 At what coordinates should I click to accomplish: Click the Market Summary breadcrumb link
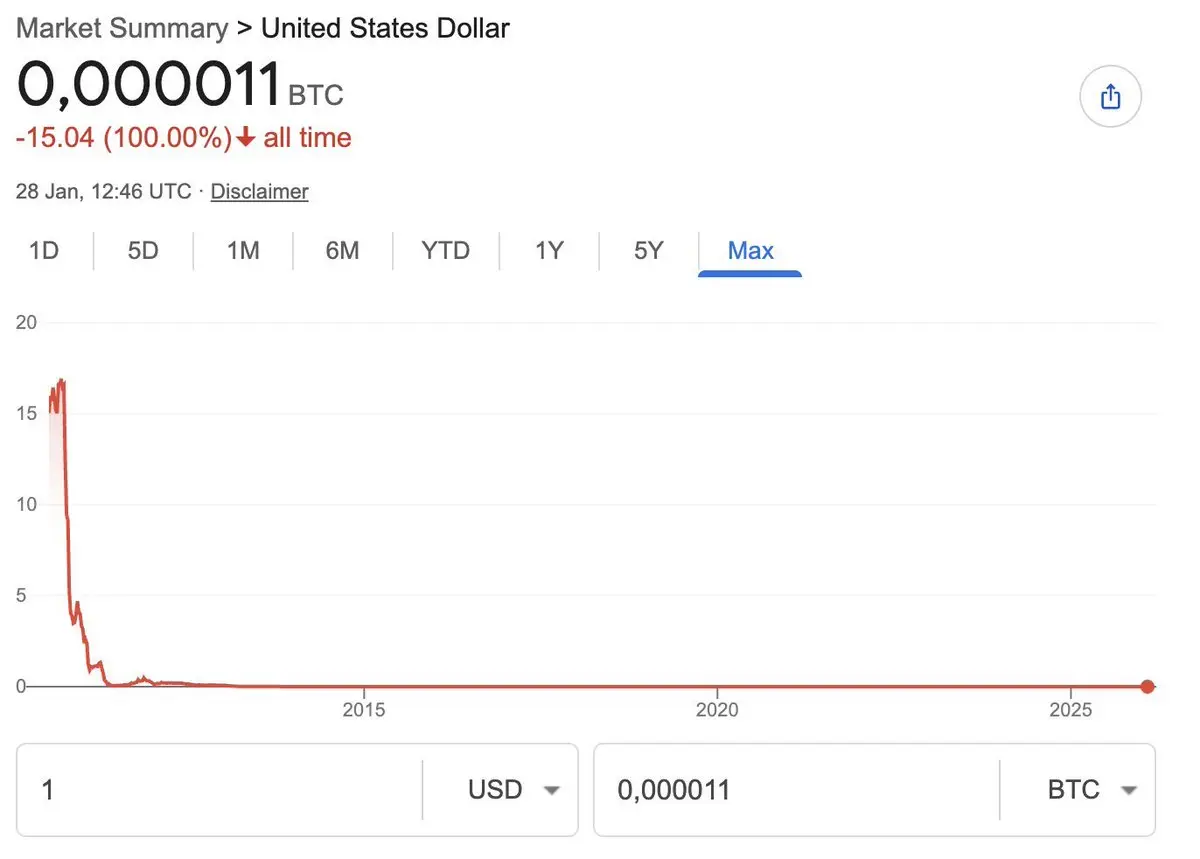point(122,28)
